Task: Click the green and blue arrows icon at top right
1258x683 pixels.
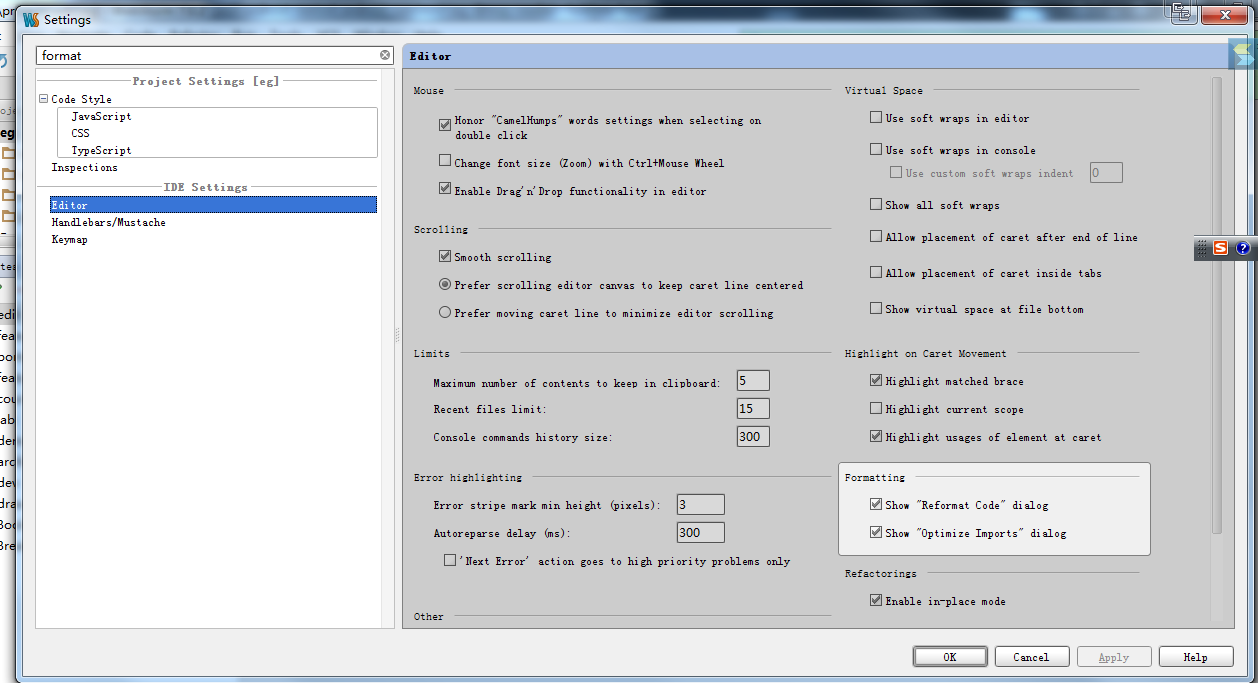Action: click(1241, 54)
